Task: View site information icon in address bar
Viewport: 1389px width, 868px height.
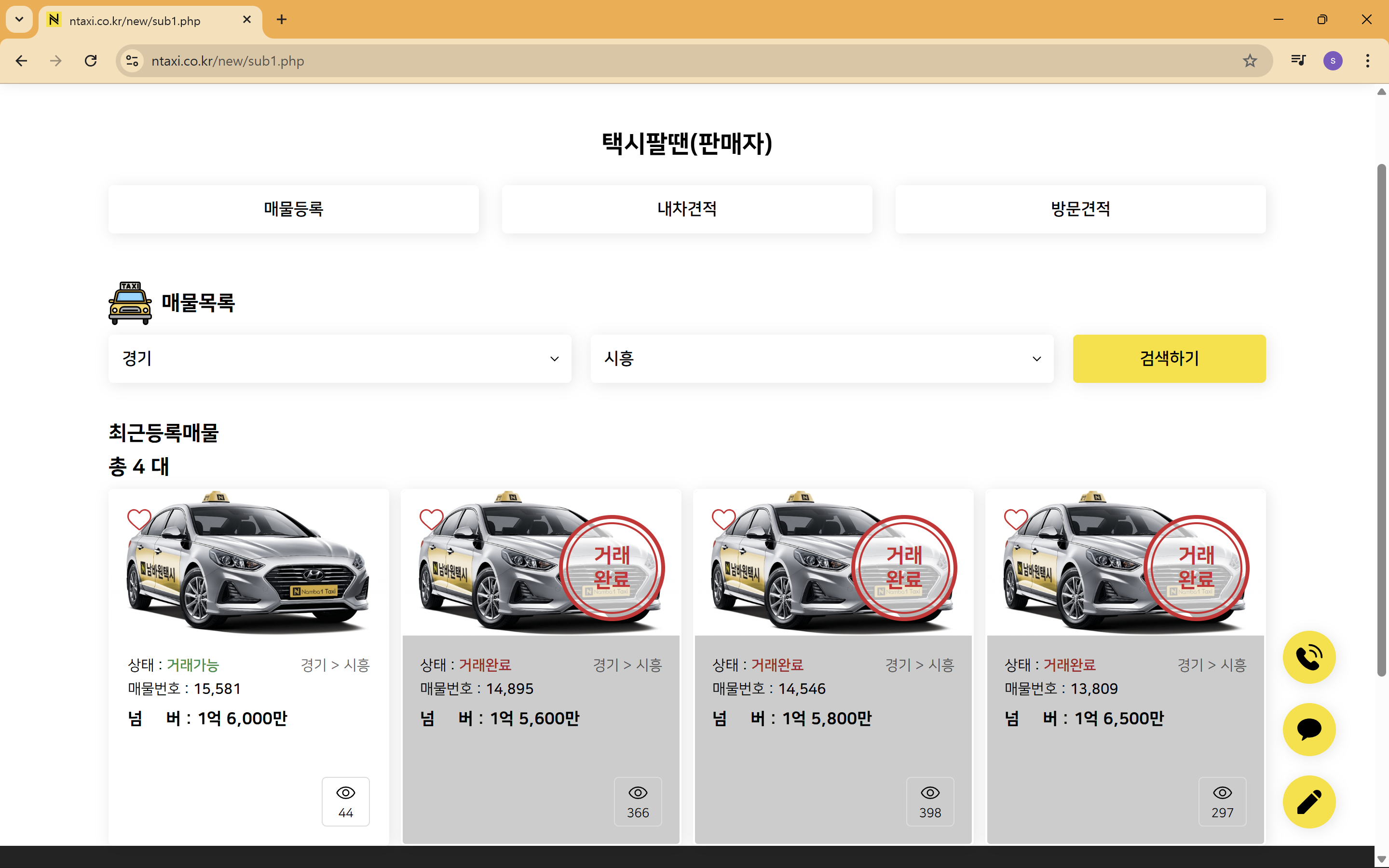Action: tap(133, 61)
